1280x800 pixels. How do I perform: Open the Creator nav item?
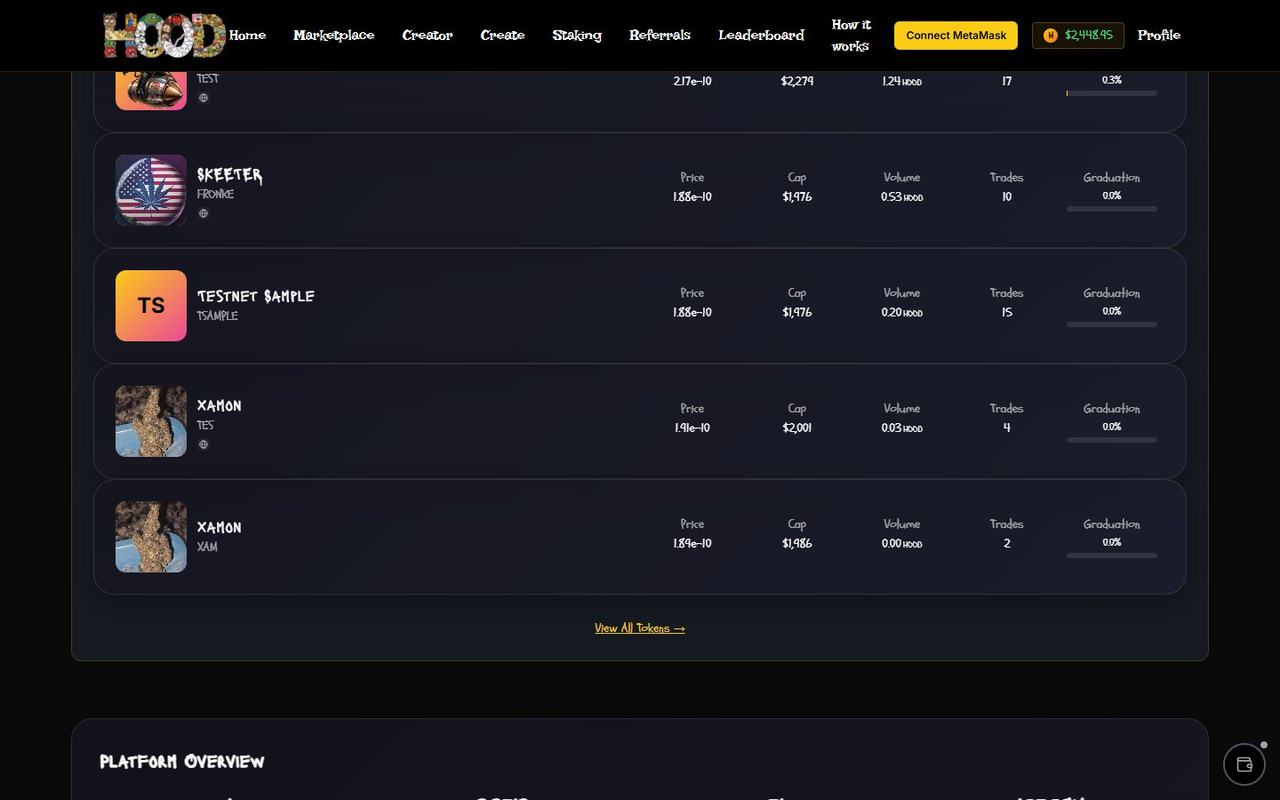tap(427, 35)
